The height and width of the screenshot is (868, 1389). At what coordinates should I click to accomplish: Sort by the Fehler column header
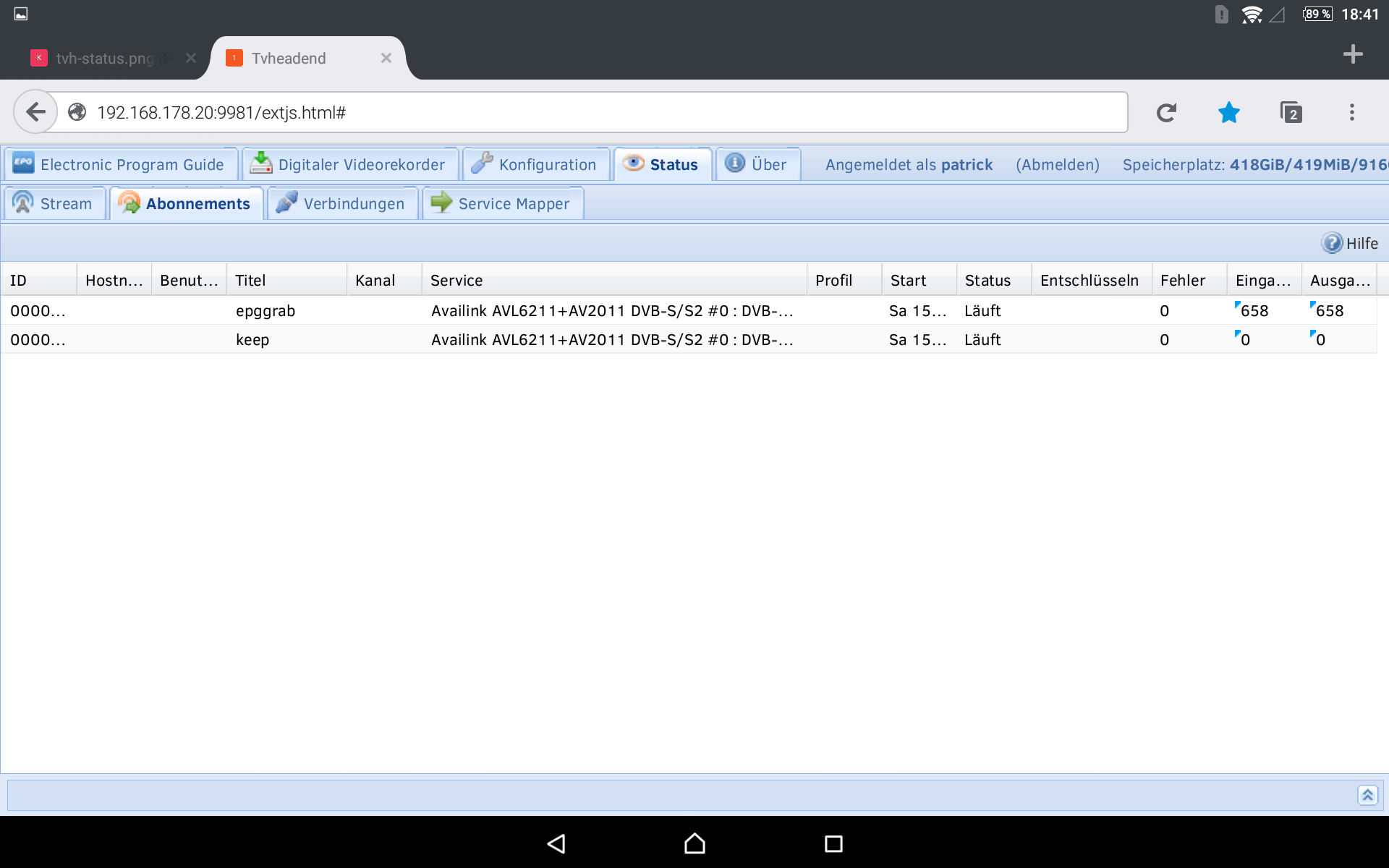[x=1189, y=280]
